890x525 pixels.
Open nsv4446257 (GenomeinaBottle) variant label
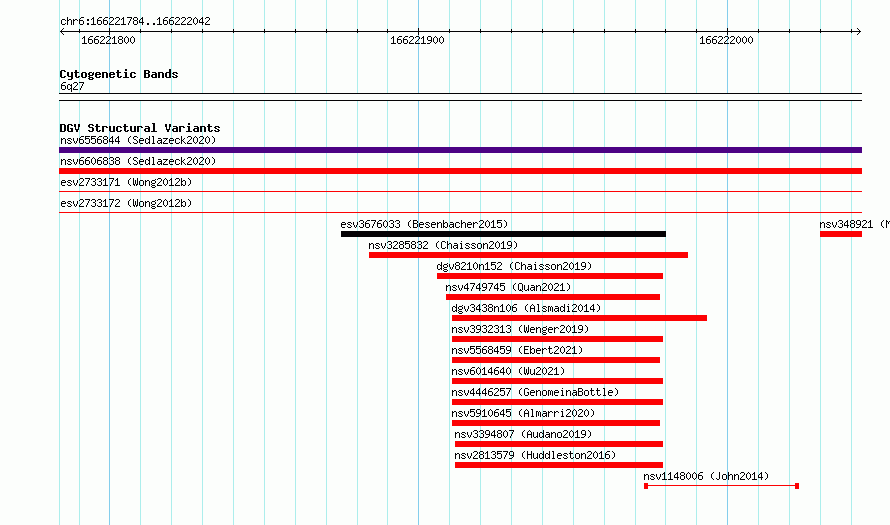click(535, 392)
